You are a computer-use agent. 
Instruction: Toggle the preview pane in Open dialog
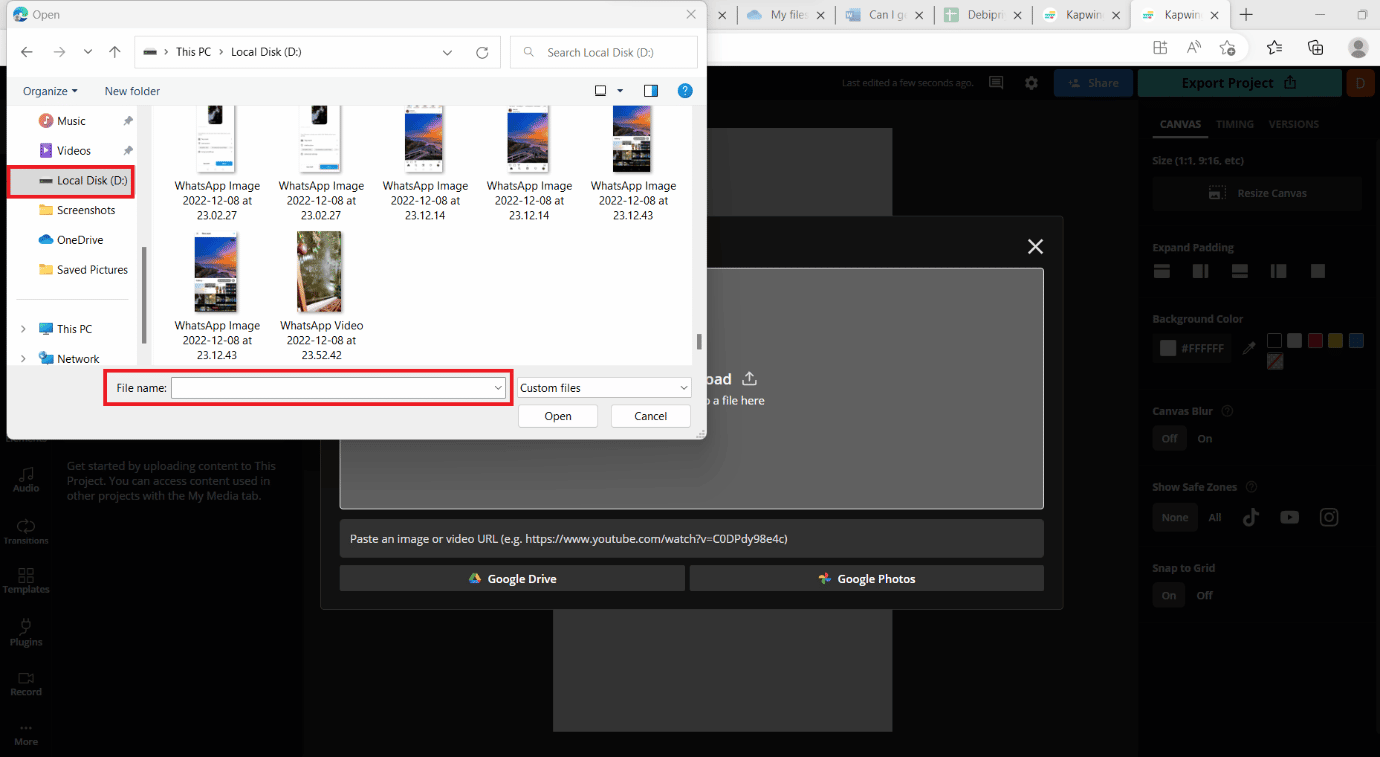[651, 90]
